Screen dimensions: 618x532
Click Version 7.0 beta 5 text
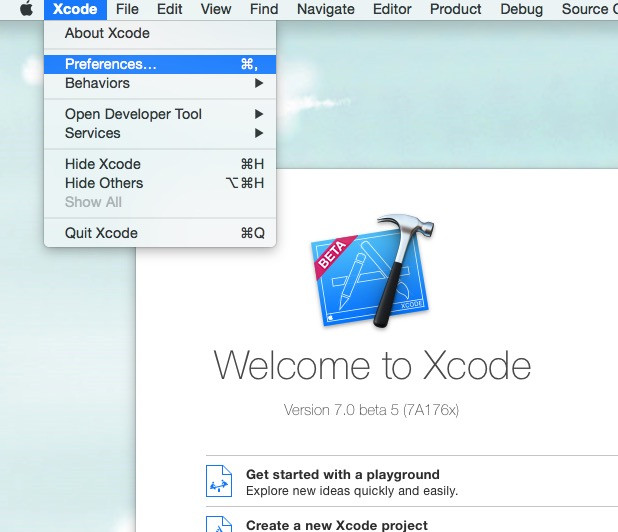point(371,410)
